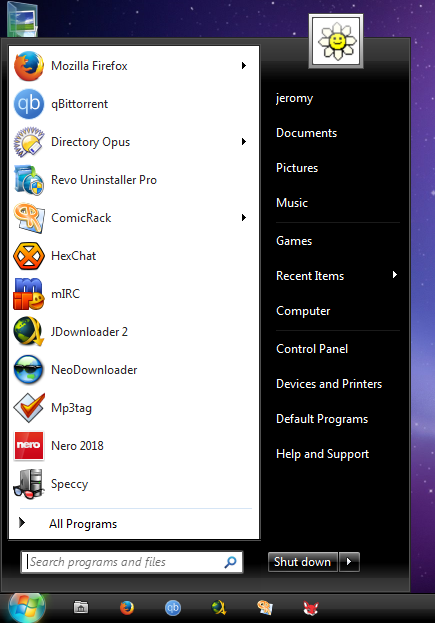Click the magnifier search icon
This screenshot has width=435, height=623.
tap(230, 562)
